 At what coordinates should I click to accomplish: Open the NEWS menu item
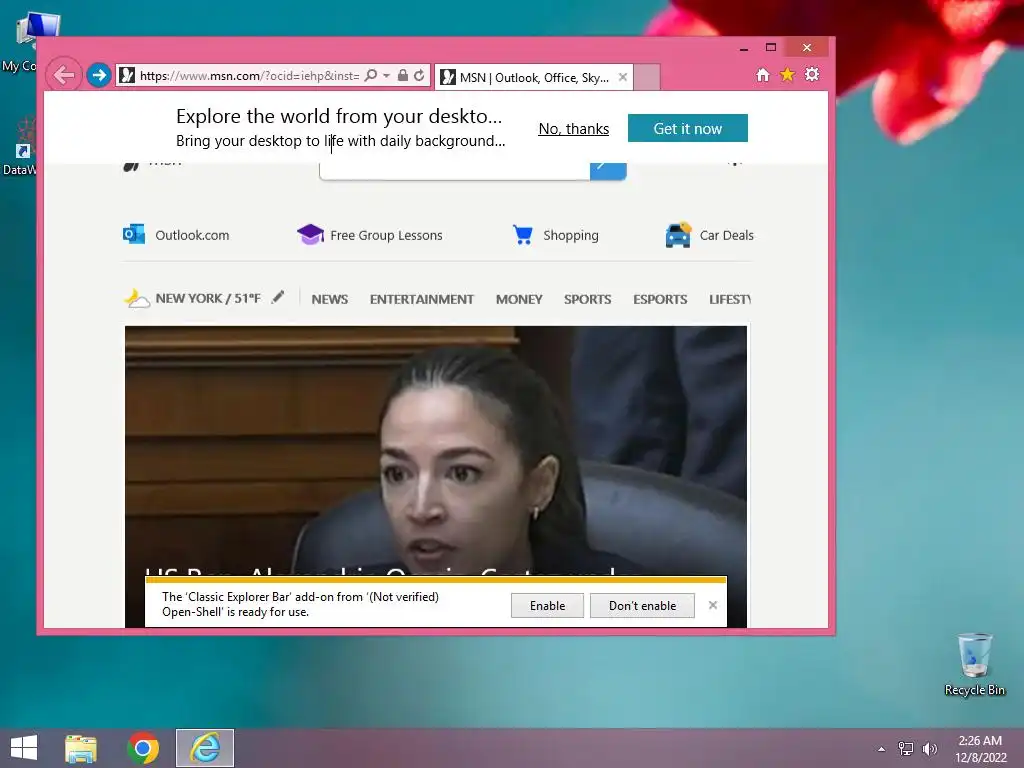click(330, 299)
